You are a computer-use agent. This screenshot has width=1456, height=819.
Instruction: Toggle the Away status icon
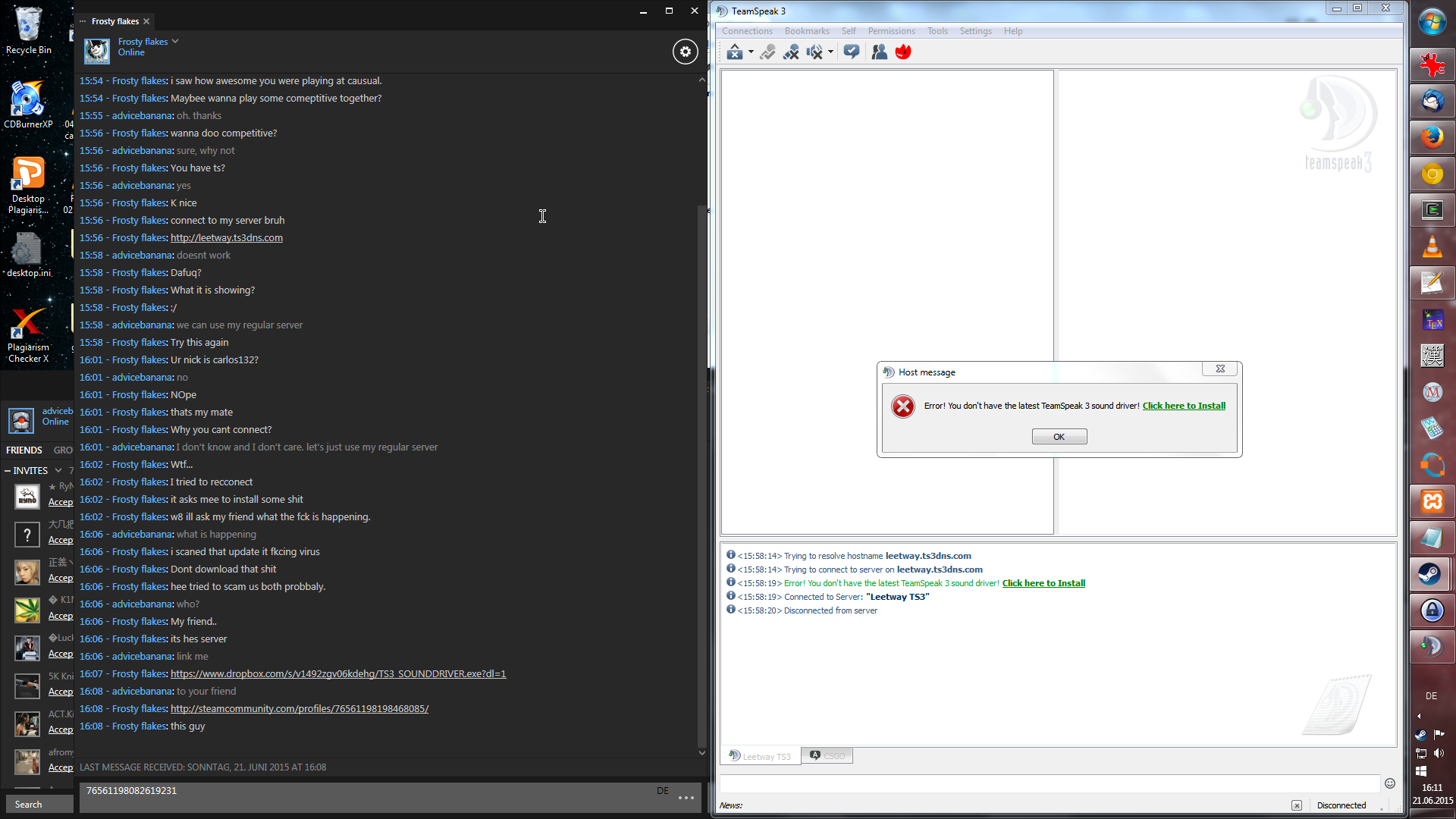pyautogui.click(x=734, y=52)
